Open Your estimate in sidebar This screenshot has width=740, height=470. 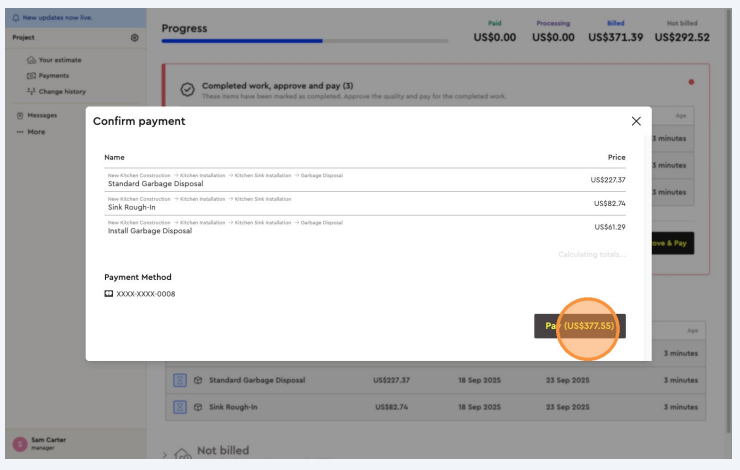[x=60, y=60]
